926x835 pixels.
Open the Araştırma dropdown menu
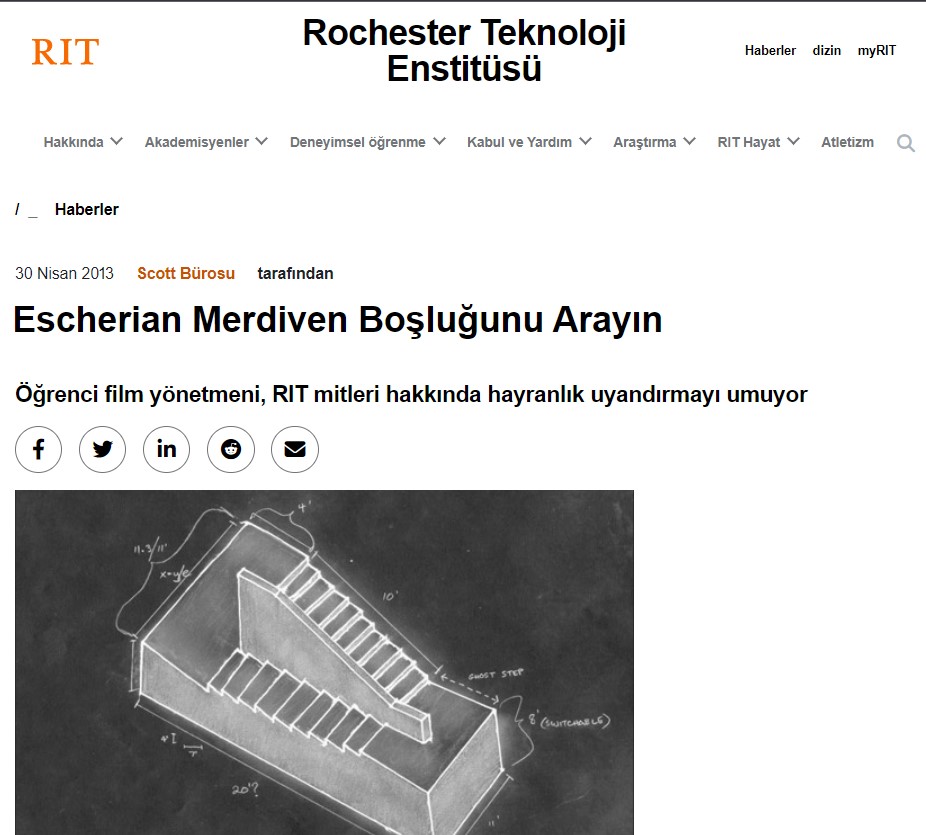tap(654, 142)
